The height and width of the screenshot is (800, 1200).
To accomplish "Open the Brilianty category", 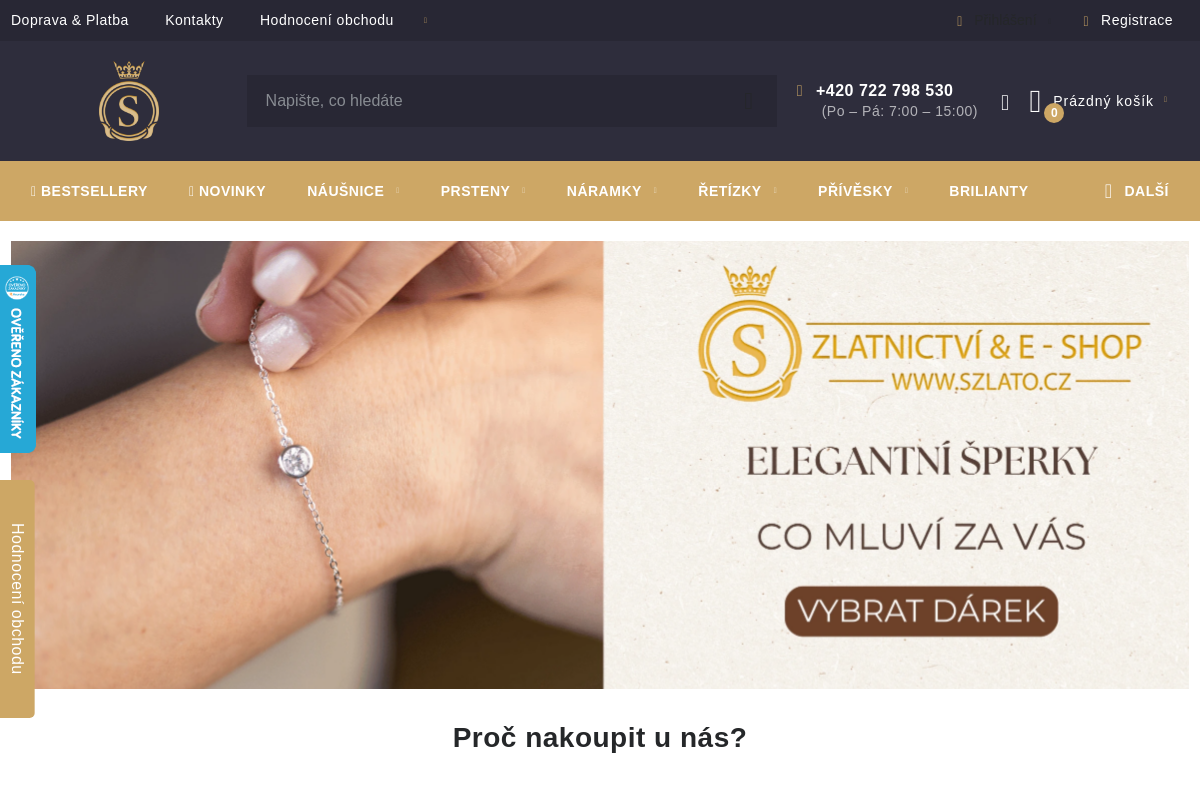I will click(988, 191).
